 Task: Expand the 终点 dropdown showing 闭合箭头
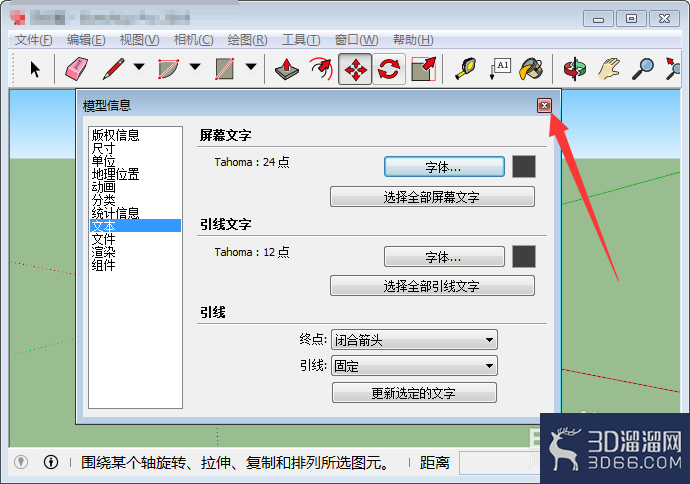click(x=414, y=340)
